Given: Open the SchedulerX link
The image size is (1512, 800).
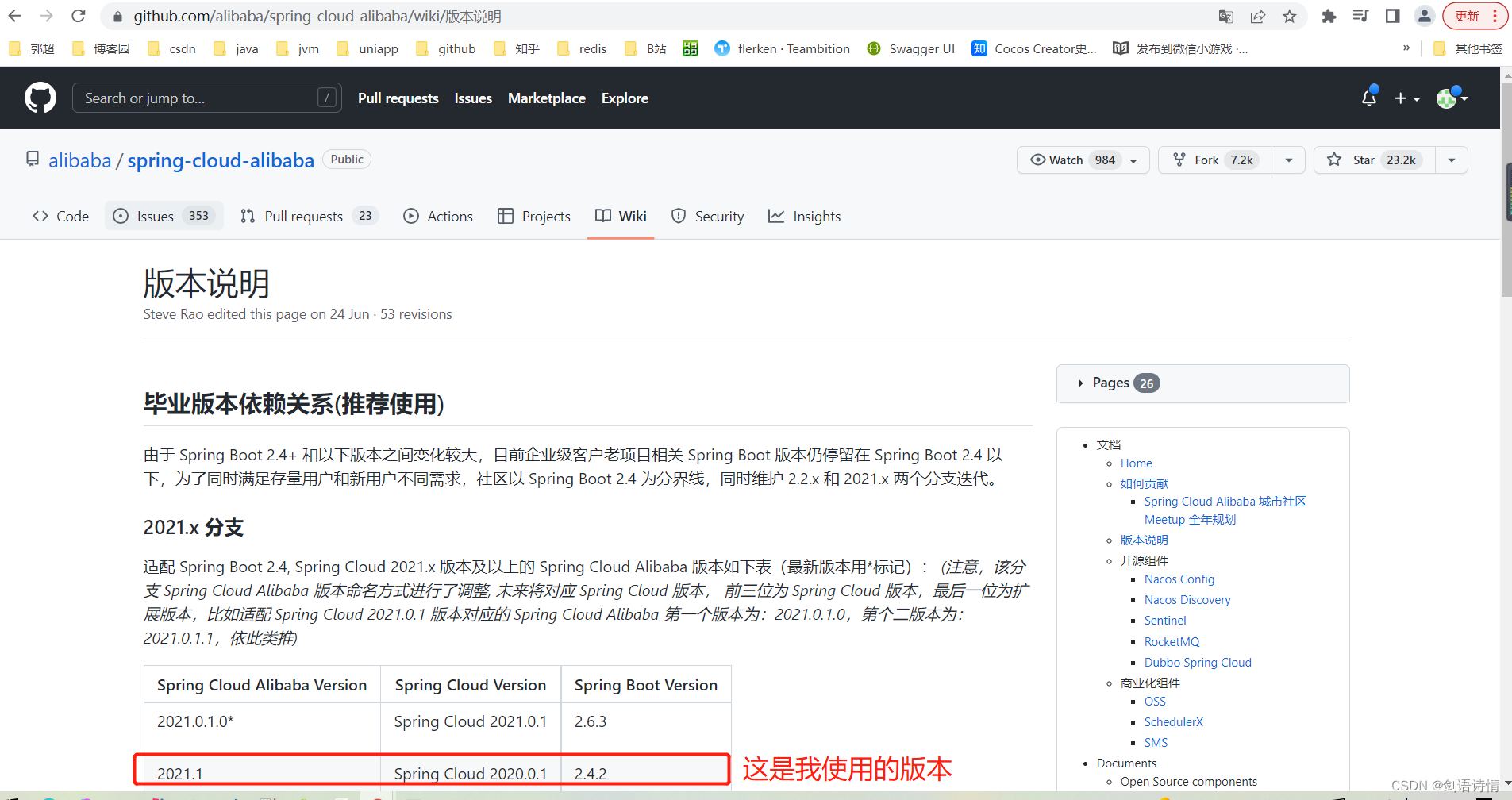Looking at the screenshot, I should click(1173, 722).
